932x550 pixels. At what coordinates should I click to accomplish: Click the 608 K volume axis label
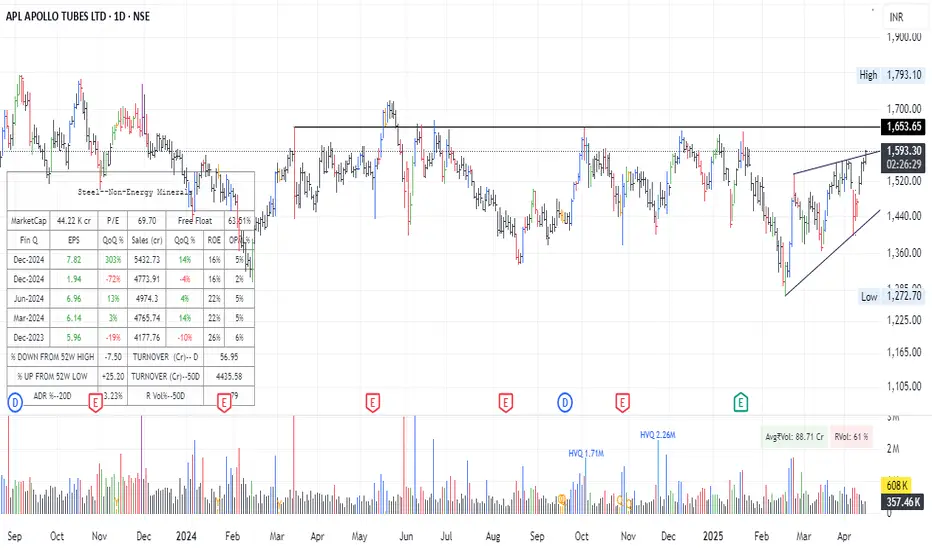pyautogui.click(x=897, y=485)
